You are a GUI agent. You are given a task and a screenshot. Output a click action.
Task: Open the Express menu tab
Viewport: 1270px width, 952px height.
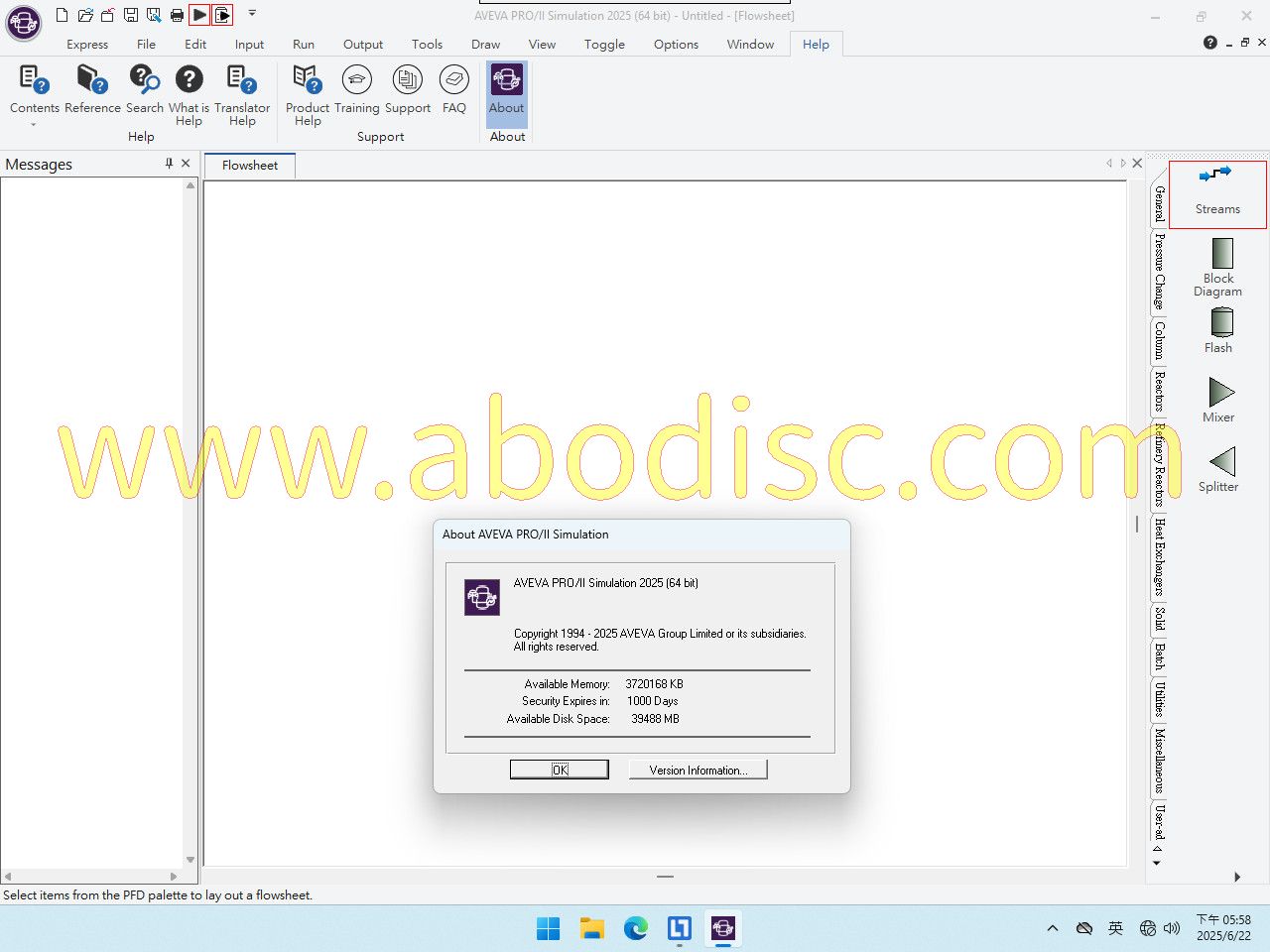pos(87,44)
